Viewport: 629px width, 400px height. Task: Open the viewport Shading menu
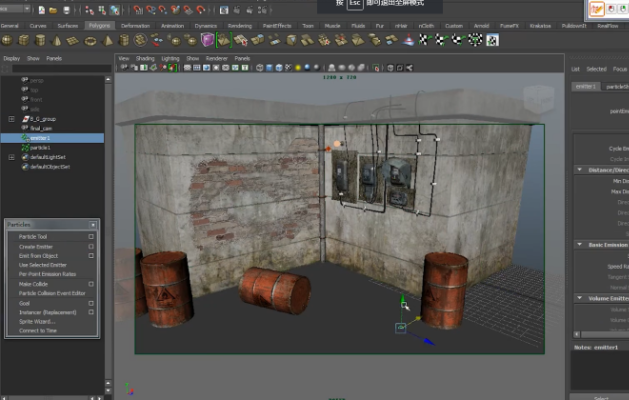coord(145,59)
